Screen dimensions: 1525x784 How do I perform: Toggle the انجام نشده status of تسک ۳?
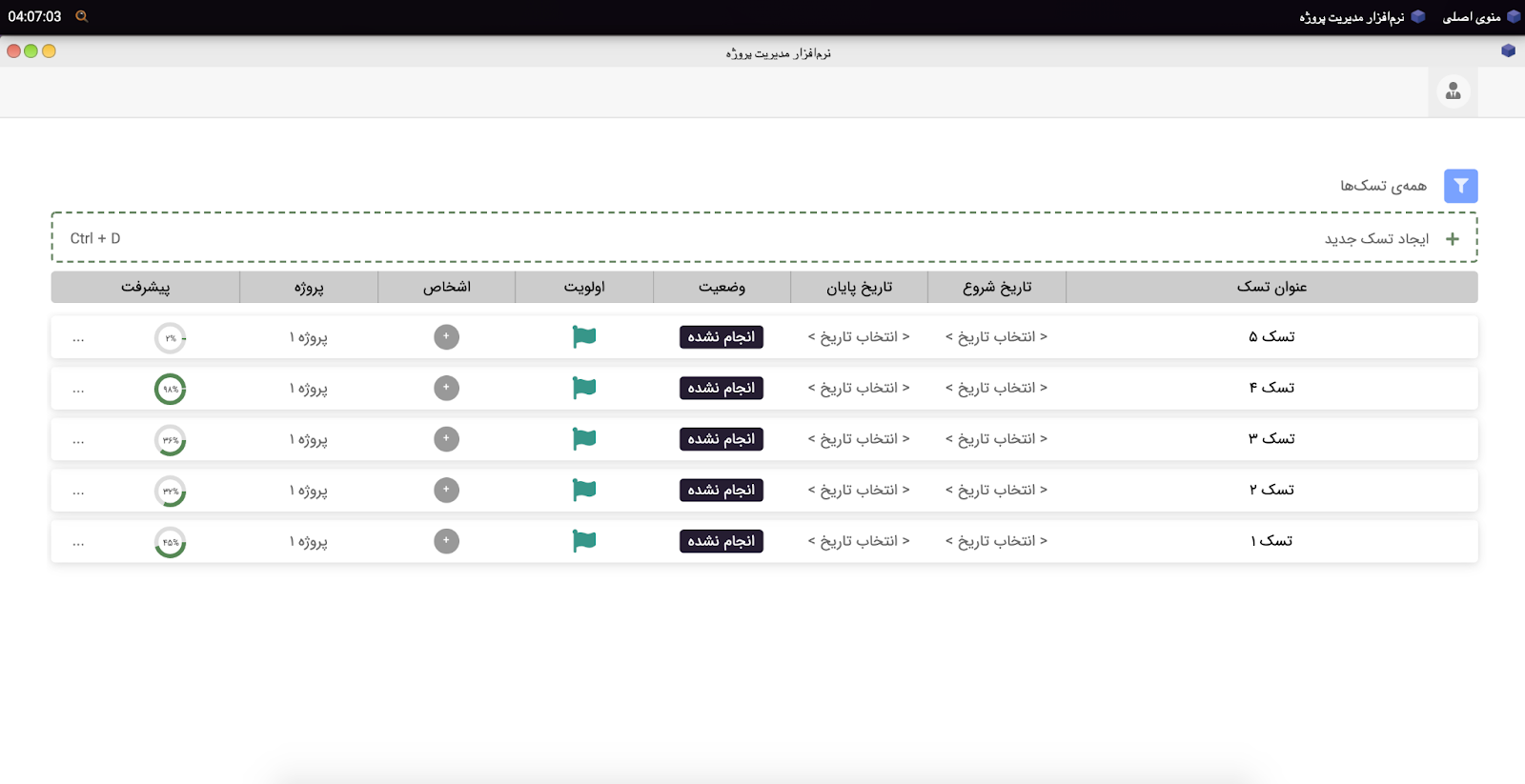tap(722, 439)
